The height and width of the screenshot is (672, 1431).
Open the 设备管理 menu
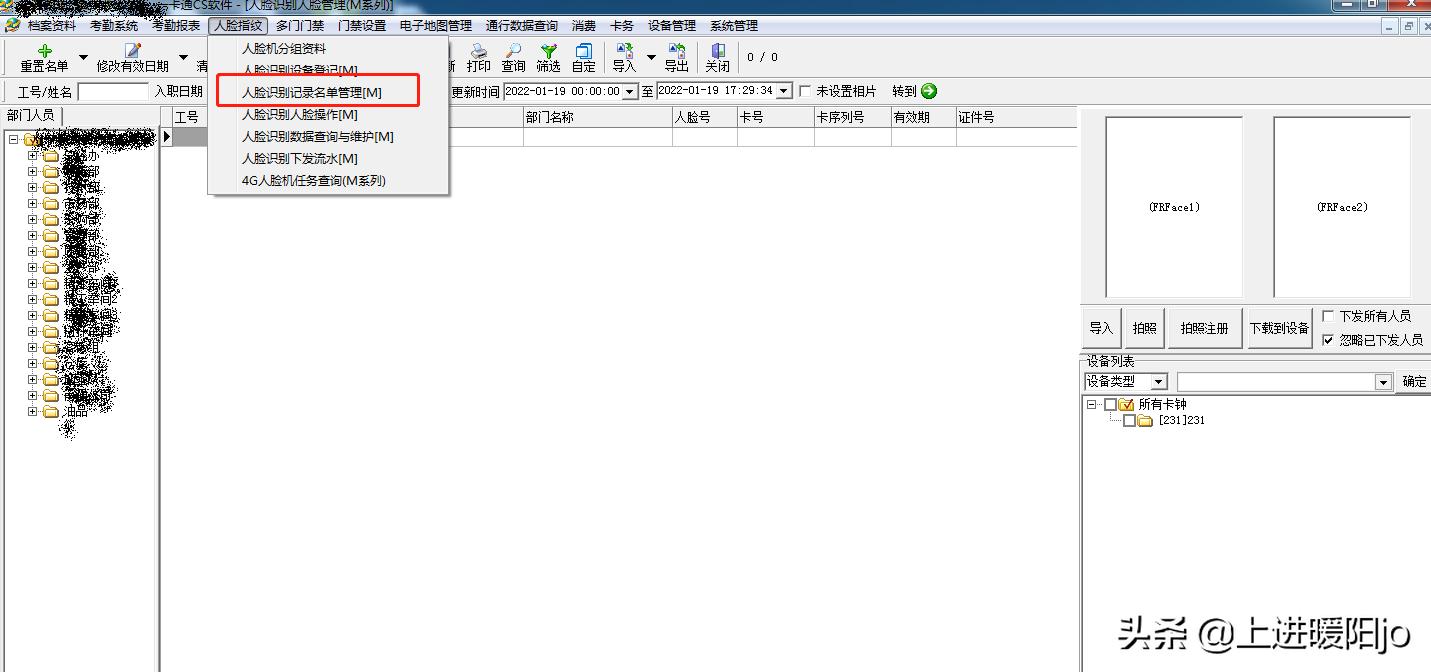point(672,26)
